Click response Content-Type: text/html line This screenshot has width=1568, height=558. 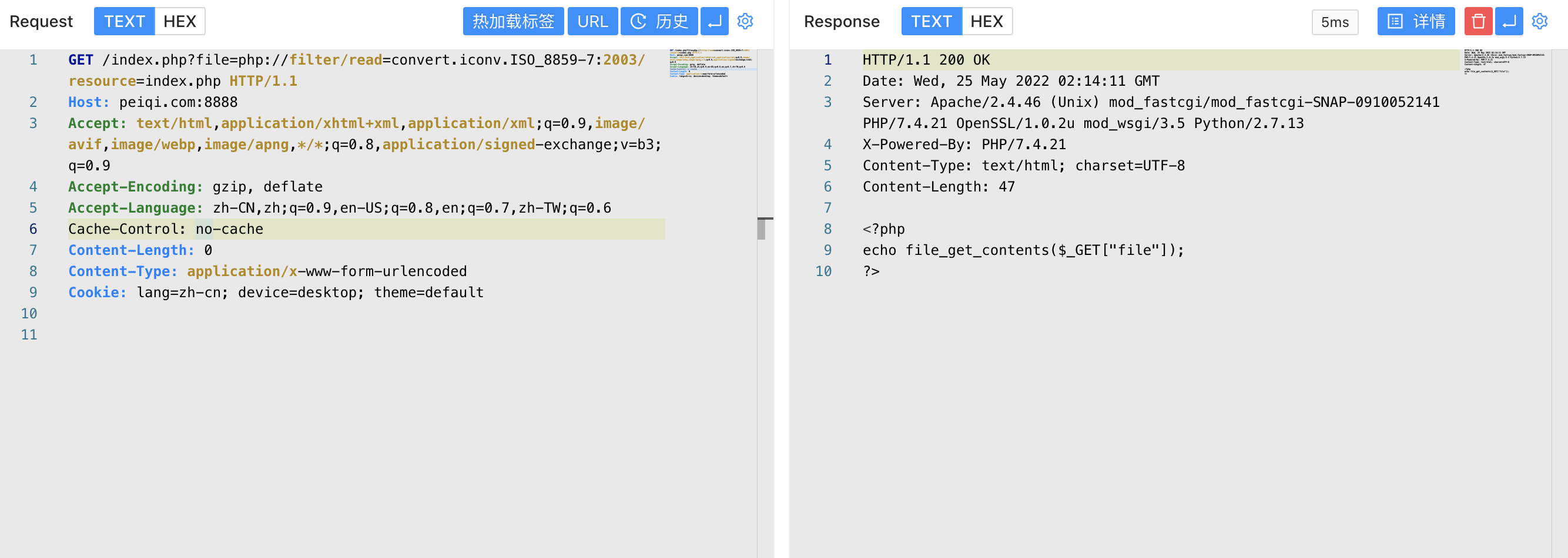1024,165
